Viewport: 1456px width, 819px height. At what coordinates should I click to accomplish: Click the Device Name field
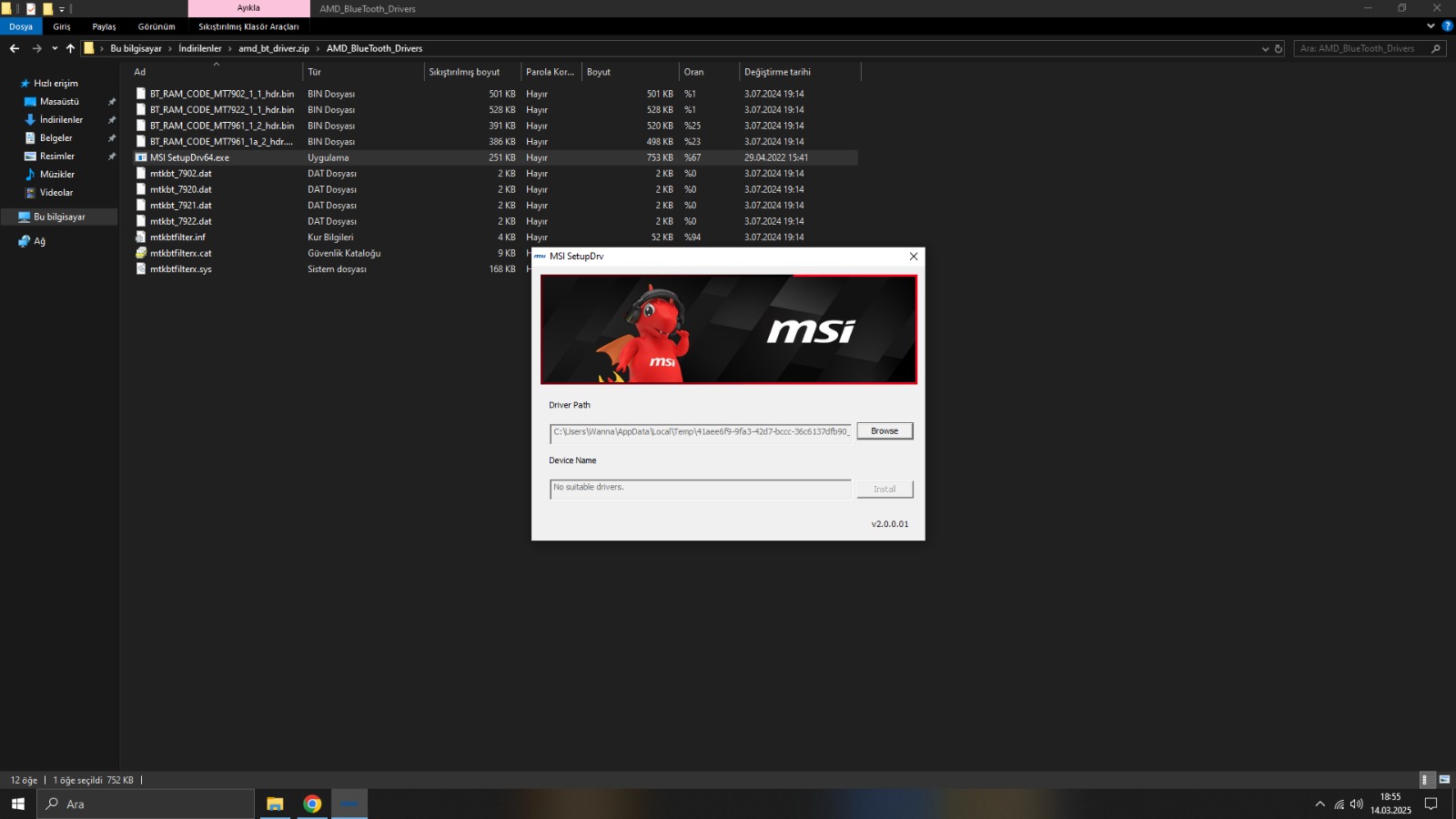click(700, 490)
